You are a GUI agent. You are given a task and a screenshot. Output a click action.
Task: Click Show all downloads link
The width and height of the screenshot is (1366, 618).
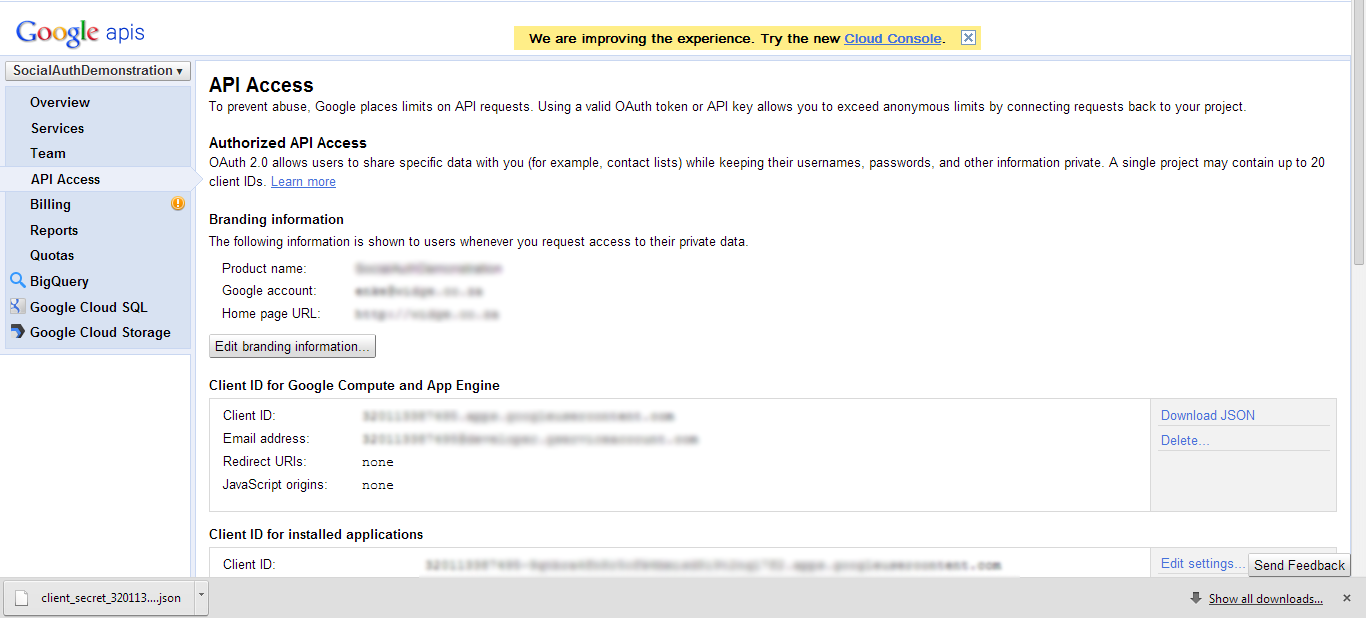1265,599
